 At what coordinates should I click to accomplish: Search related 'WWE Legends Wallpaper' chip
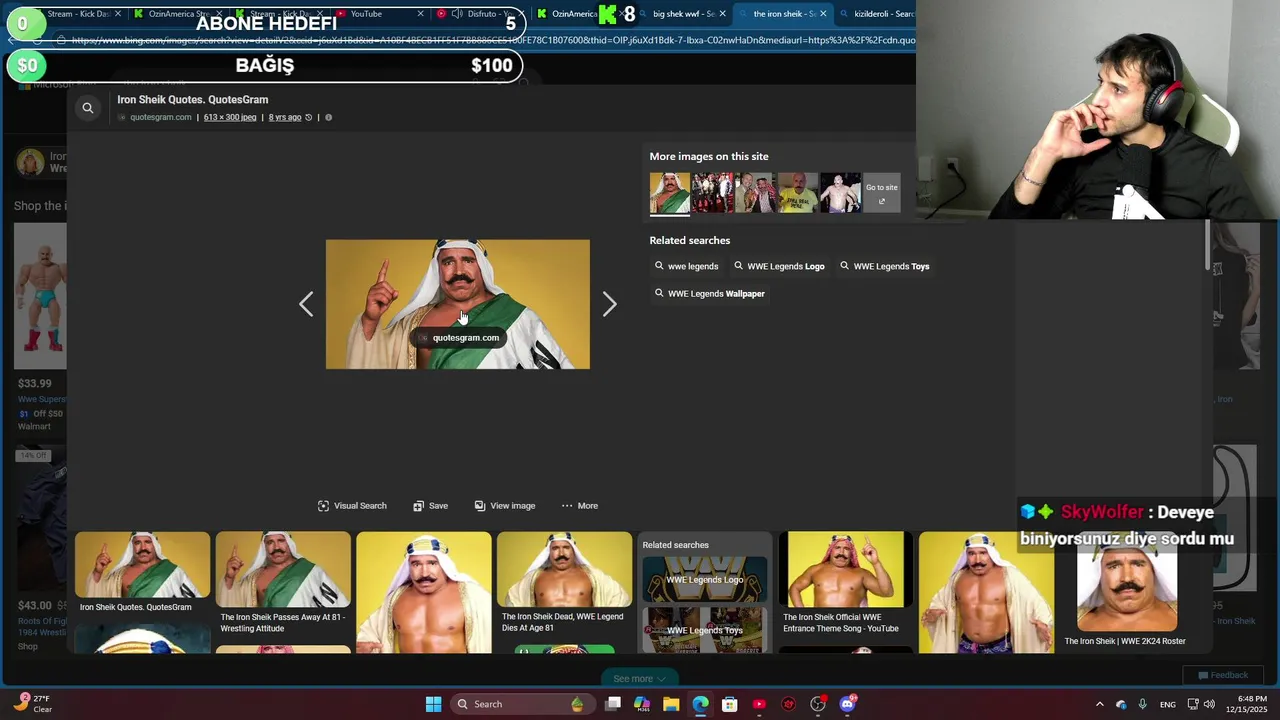pos(709,293)
